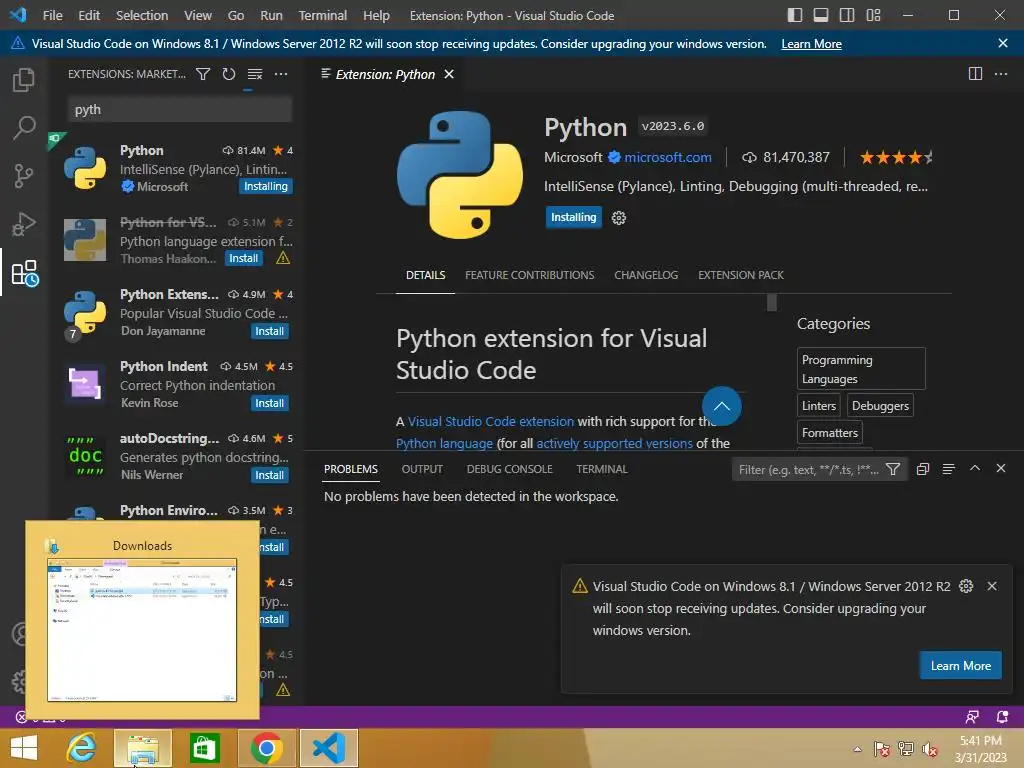Image resolution: width=1024 pixels, height=768 pixels.
Task: Toggle secondary side bar layout icon
Action: click(847, 15)
